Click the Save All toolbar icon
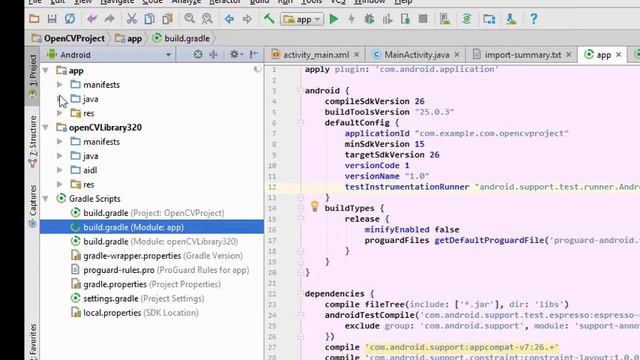The height and width of the screenshot is (360, 640). [x=52, y=19]
